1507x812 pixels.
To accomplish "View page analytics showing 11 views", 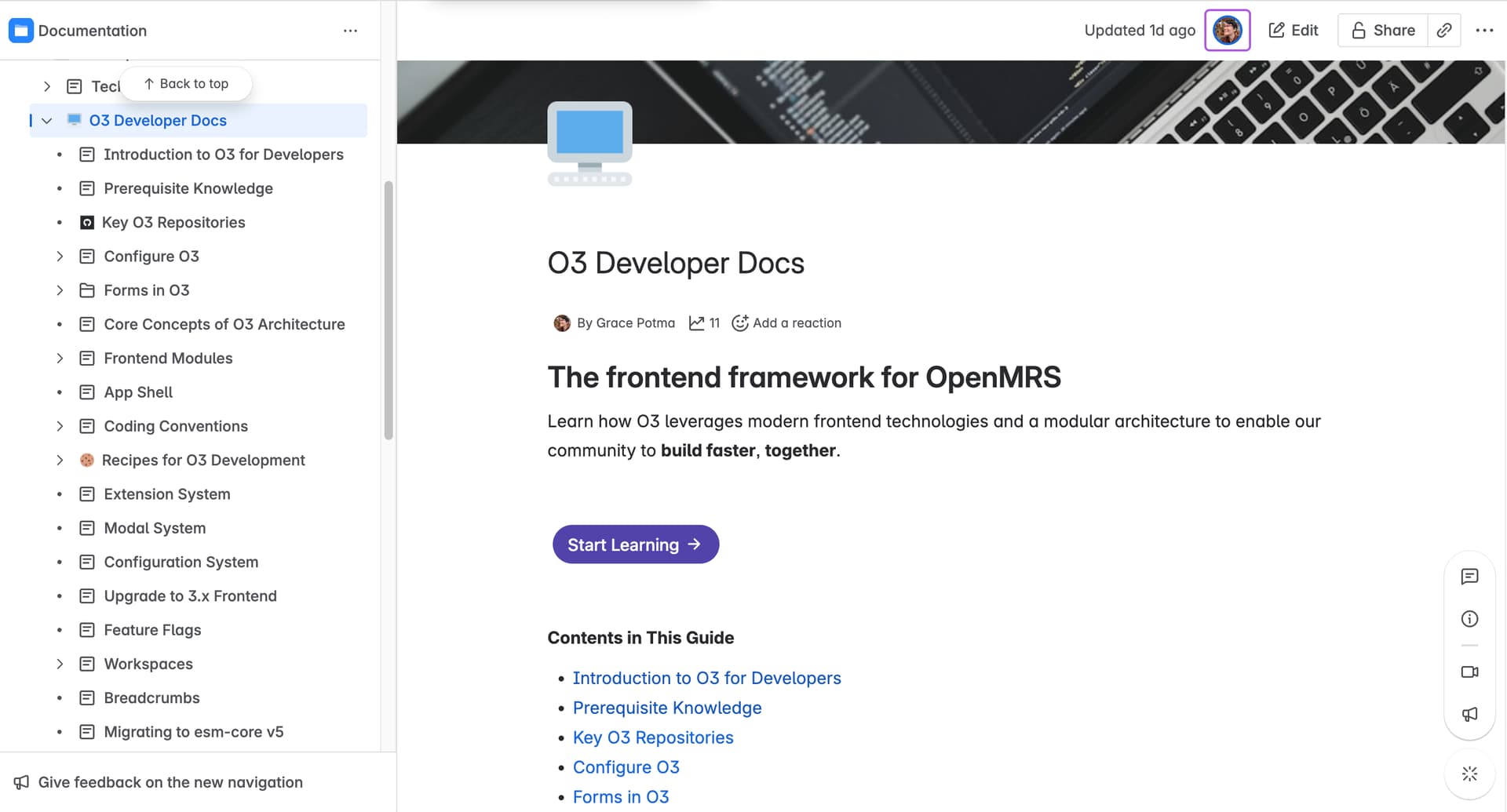I will 704,323.
